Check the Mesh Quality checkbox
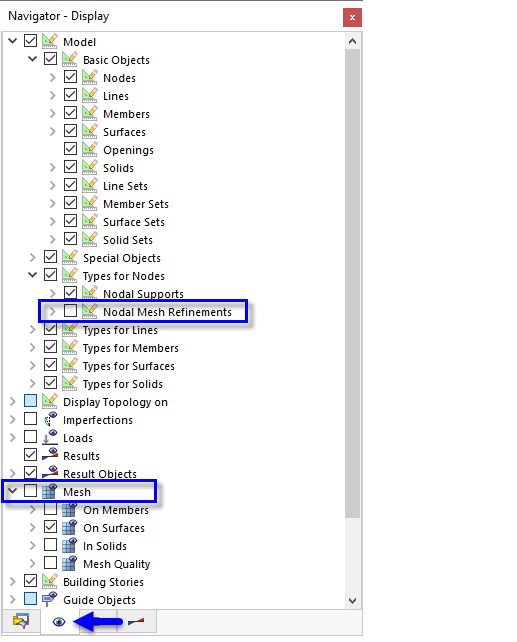 50,563
